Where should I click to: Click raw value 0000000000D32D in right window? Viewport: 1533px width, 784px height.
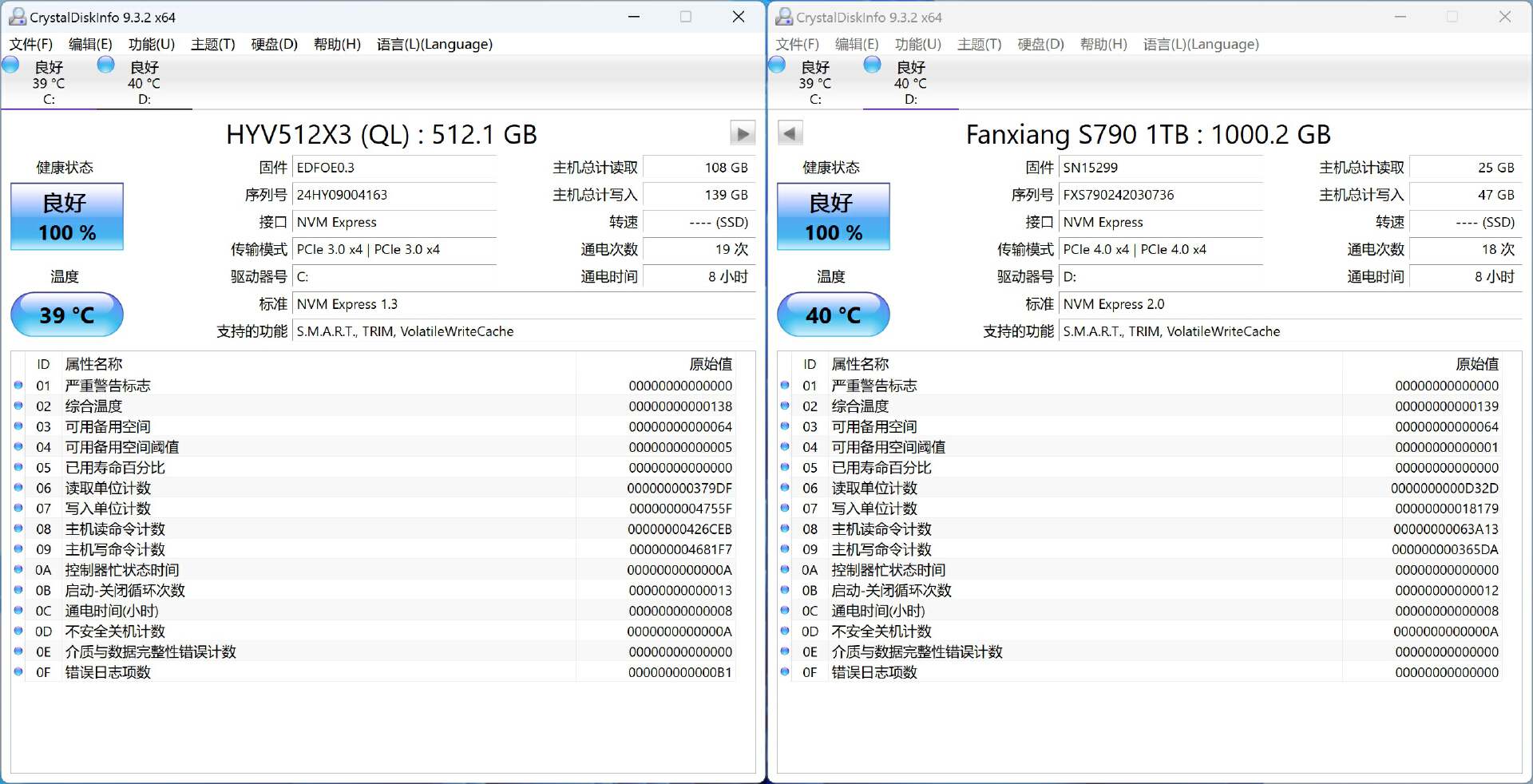[x=1444, y=488]
